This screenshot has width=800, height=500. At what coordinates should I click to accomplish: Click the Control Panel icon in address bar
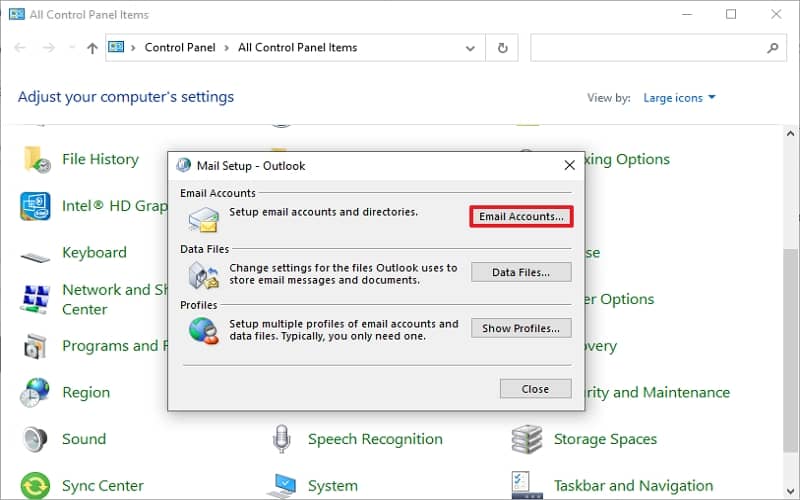tap(116, 47)
